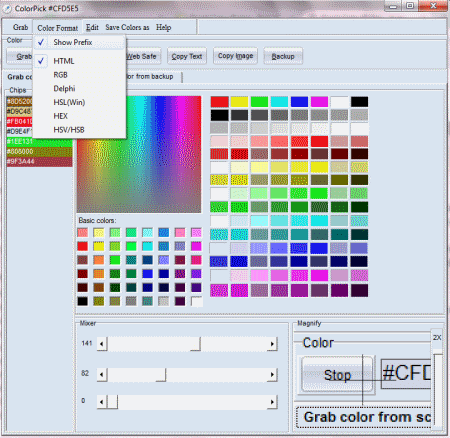Viewport: 450px width, 438px height.
Task: Switch to the Grab color tab
Action: (18, 77)
